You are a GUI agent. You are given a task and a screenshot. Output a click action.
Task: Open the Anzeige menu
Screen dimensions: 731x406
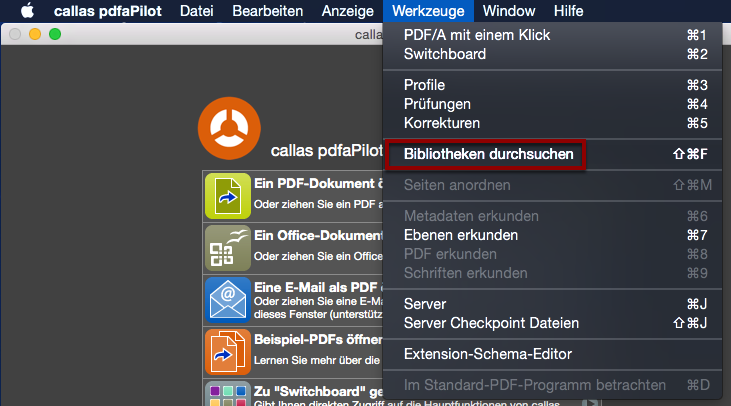347,11
